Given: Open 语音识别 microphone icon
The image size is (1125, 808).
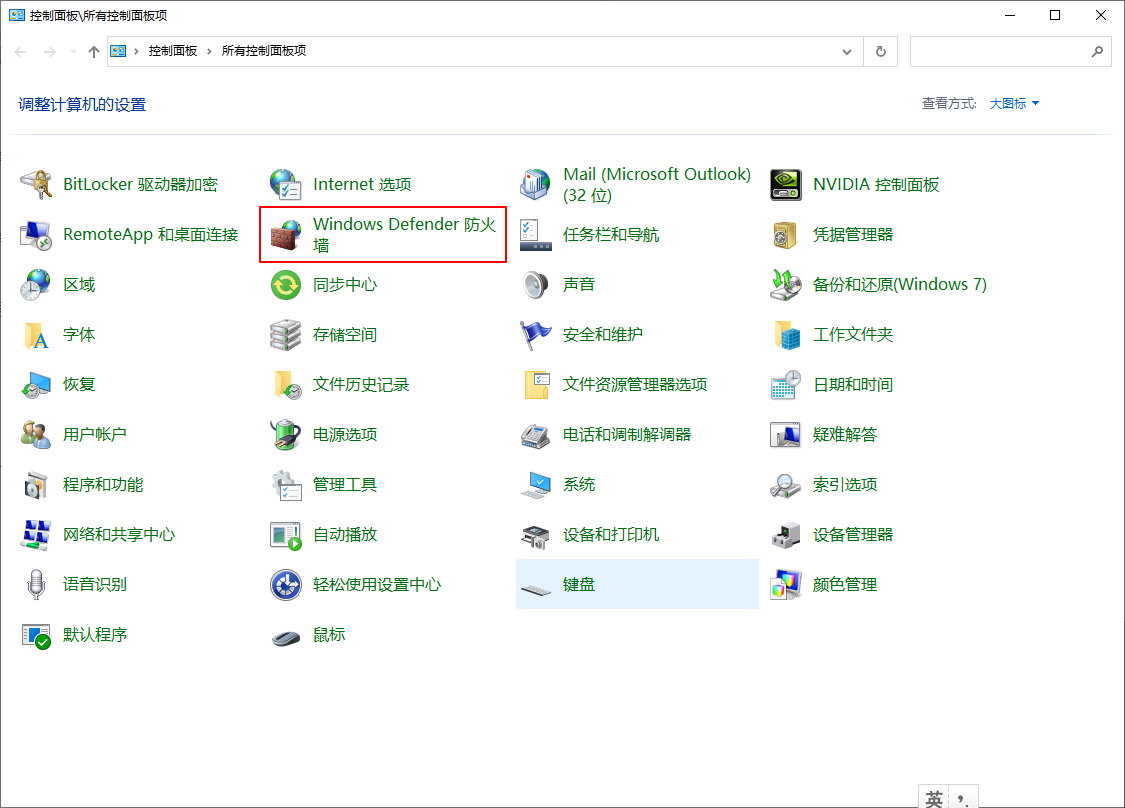Looking at the screenshot, I should coord(35,585).
